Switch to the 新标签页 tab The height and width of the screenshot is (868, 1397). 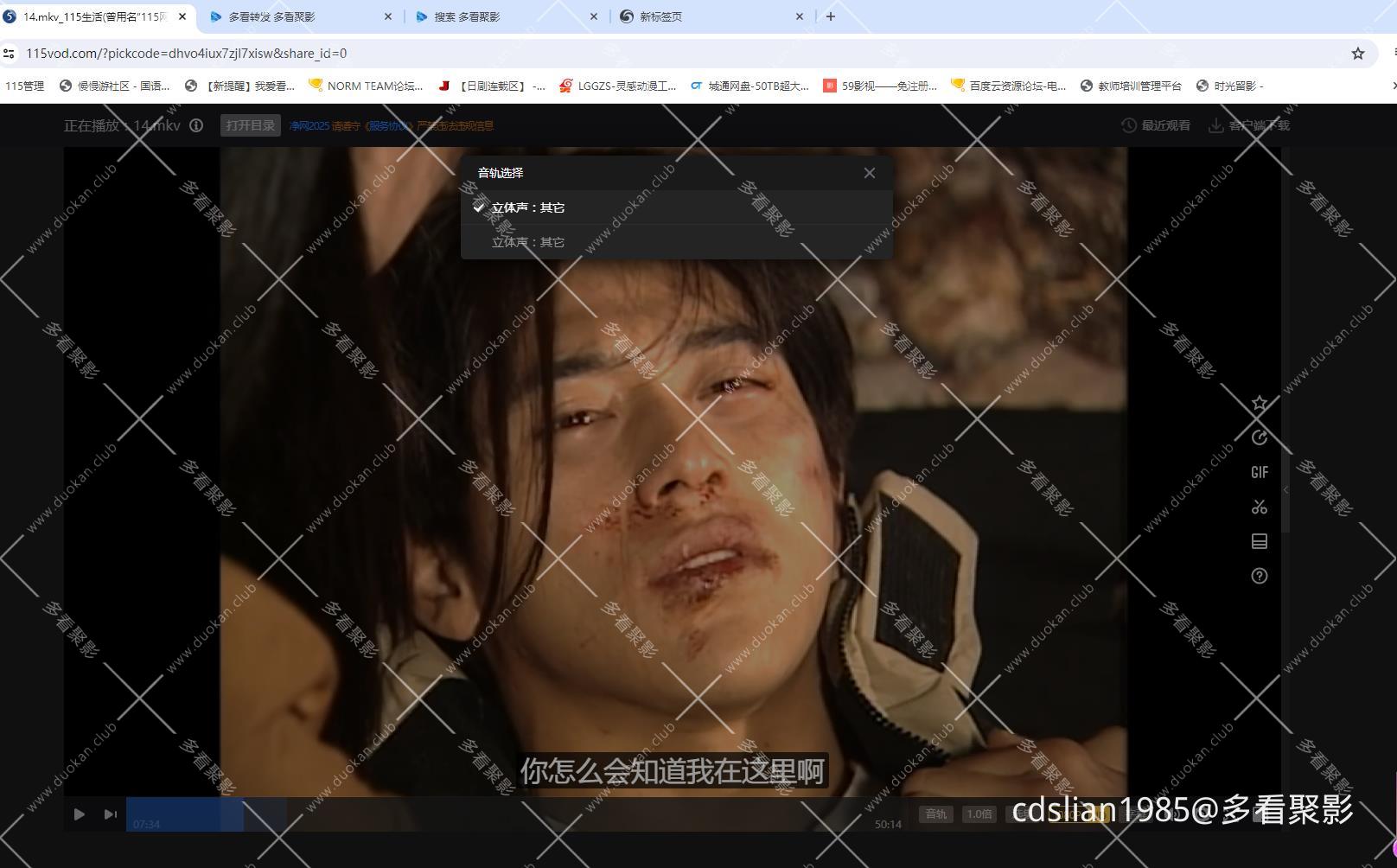point(661,16)
